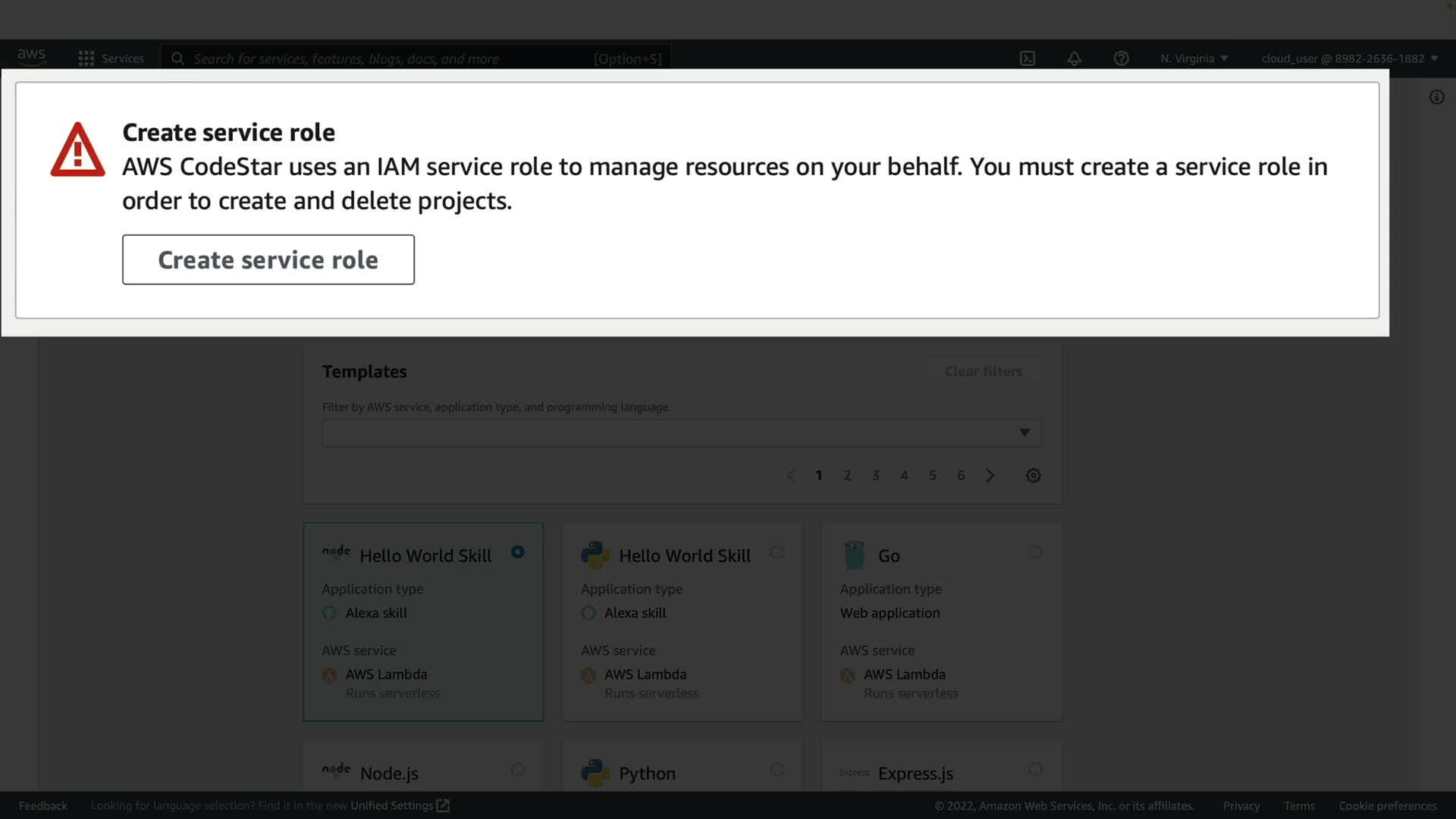Select the Go template radio button
Viewport: 1456px width, 819px height.
(1035, 552)
